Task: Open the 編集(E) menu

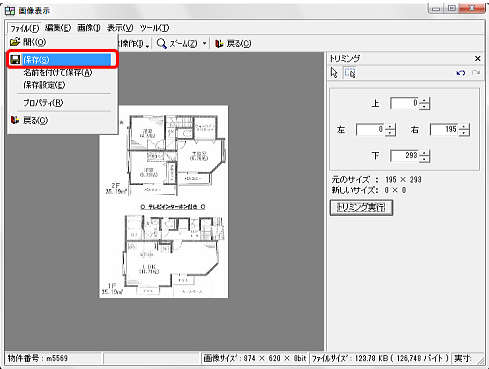Action: pos(58,28)
